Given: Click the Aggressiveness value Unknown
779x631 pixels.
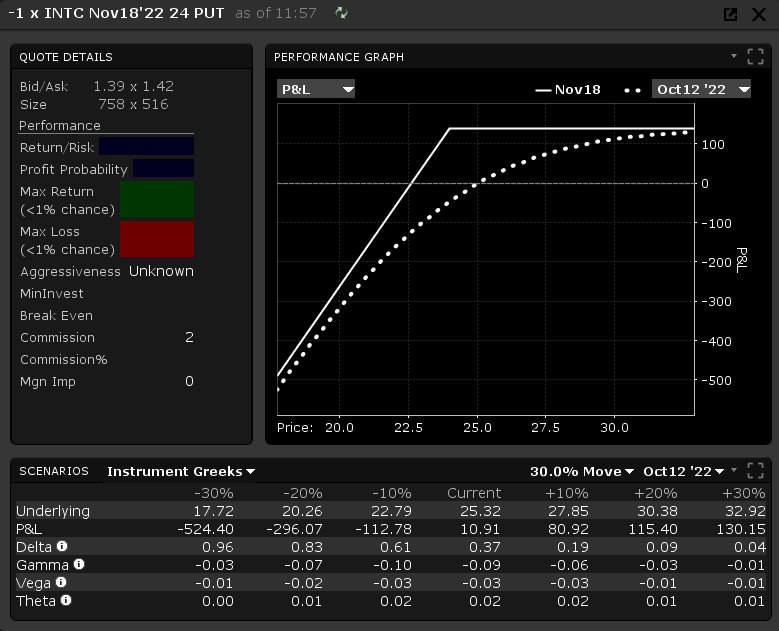Looking at the screenshot, I should pos(161,271).
